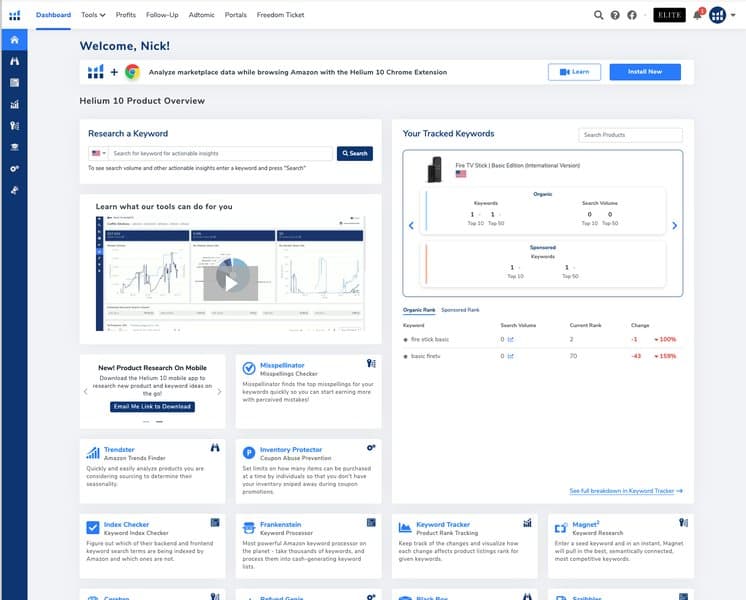The width and height of the screenshot is (746, 600).
Task: Switch to the Sponsored Rank tab
Action: (460, 311)
